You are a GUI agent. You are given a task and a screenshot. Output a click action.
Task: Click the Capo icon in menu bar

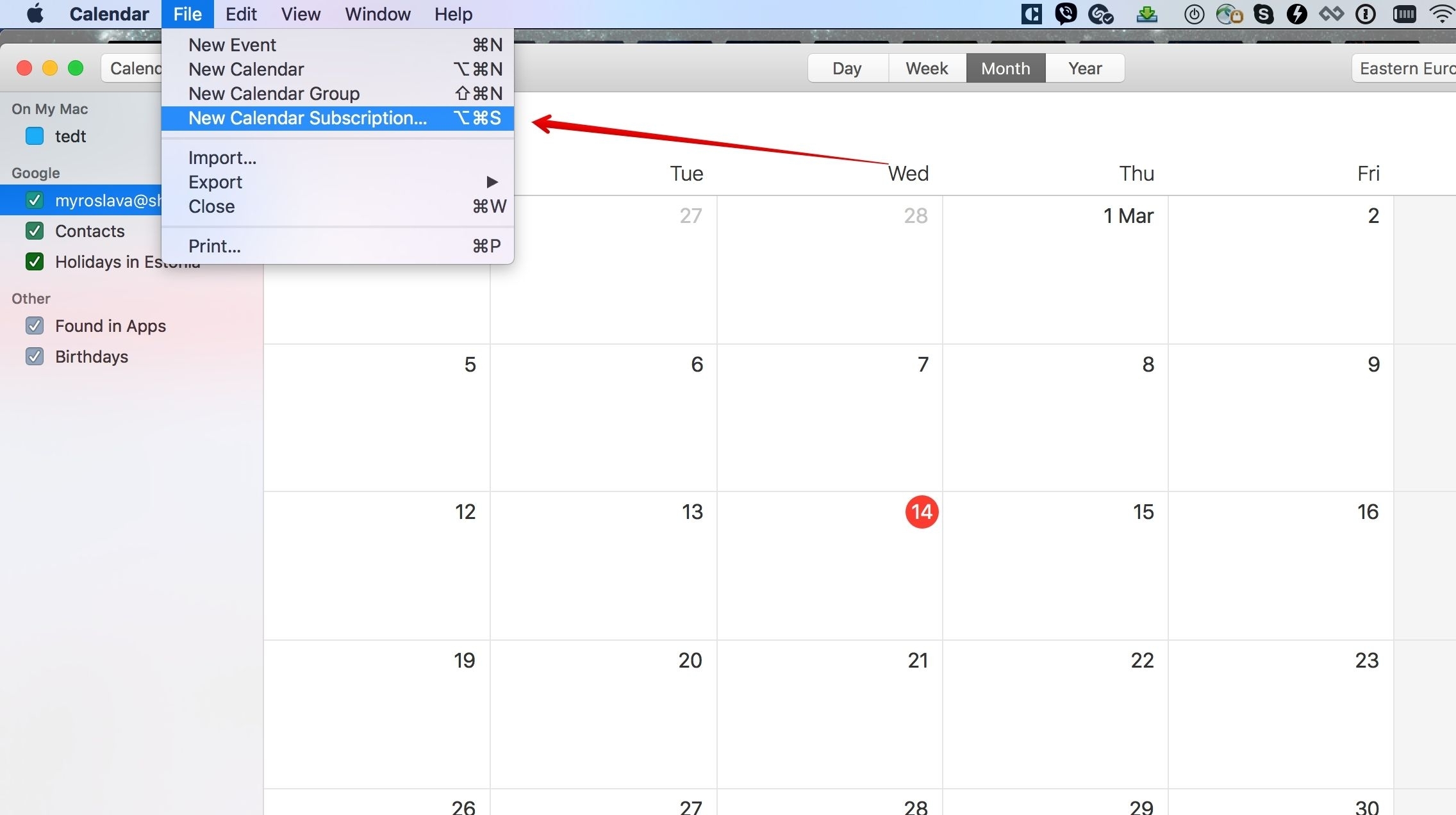click(1033, 13)
